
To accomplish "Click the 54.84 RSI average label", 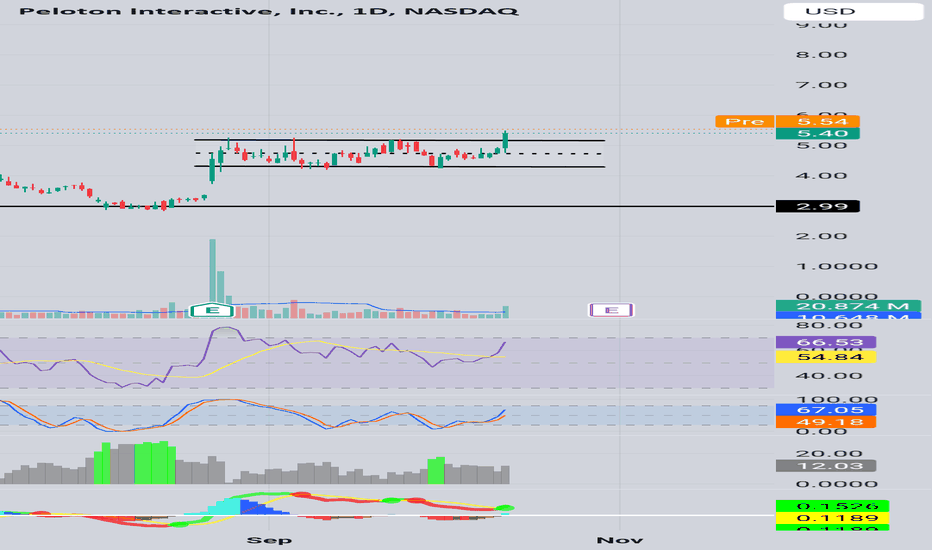I will (826, 357).
